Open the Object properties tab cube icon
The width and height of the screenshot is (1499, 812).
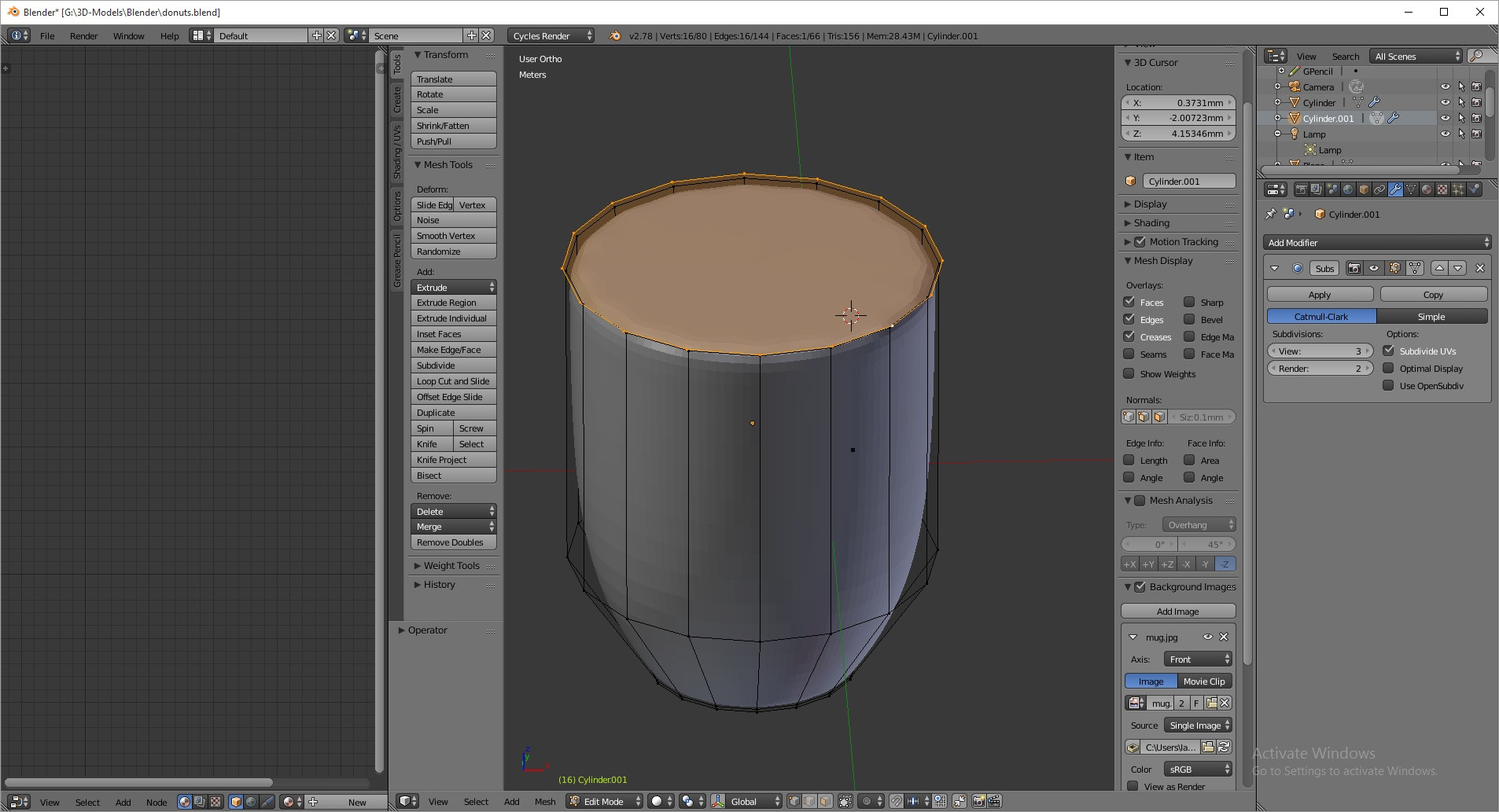tap(1364, 189)
